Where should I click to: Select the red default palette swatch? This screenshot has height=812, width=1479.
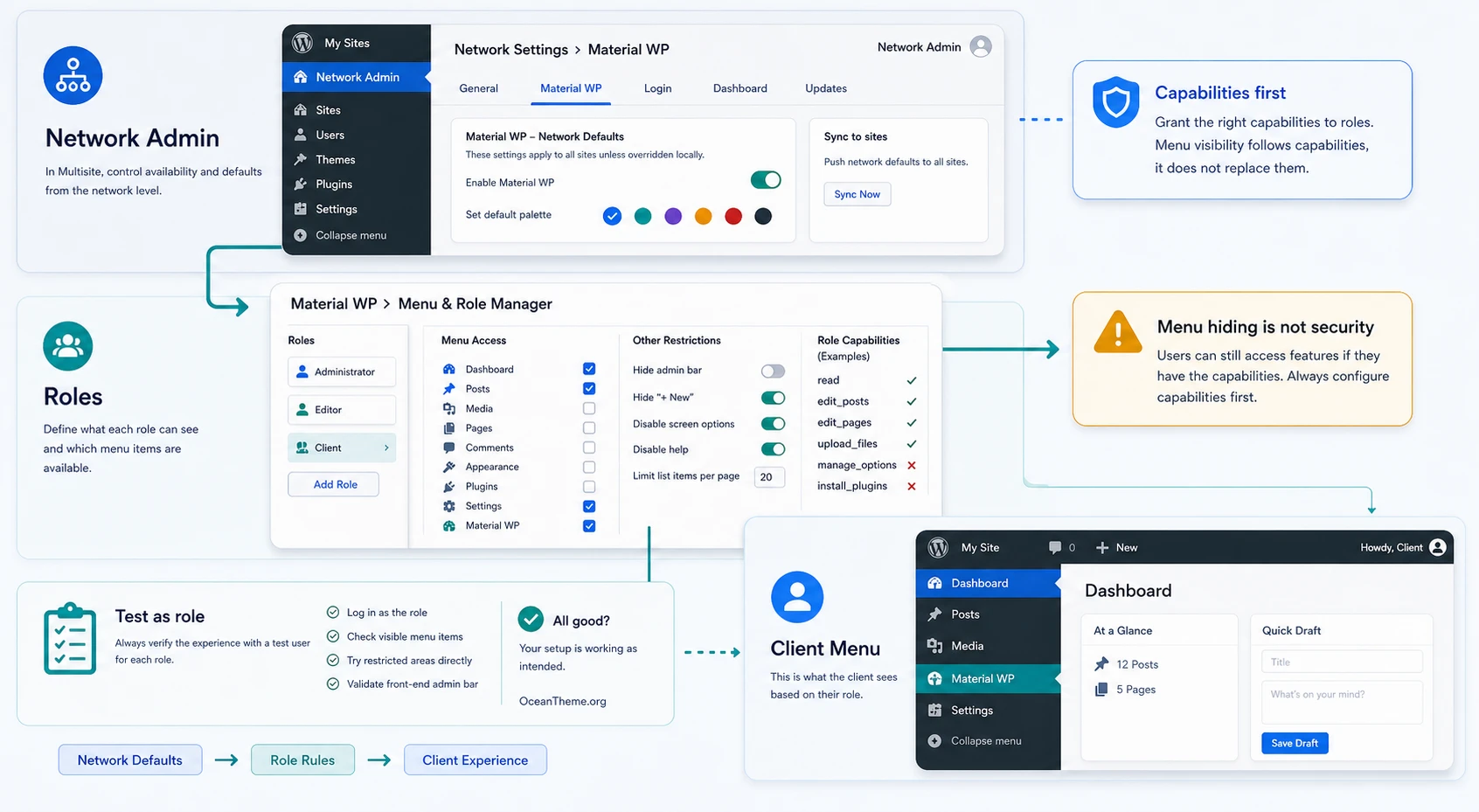(733, 216)
